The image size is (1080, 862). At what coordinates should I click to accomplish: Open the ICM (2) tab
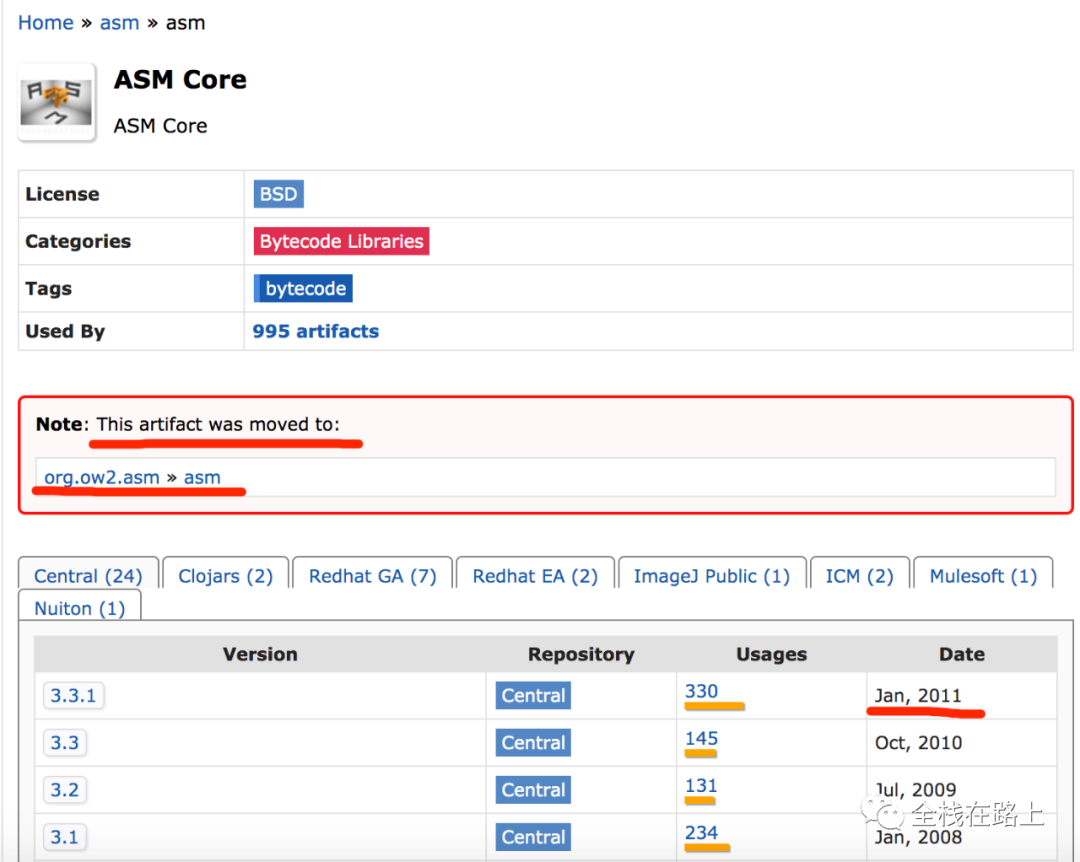860,575
